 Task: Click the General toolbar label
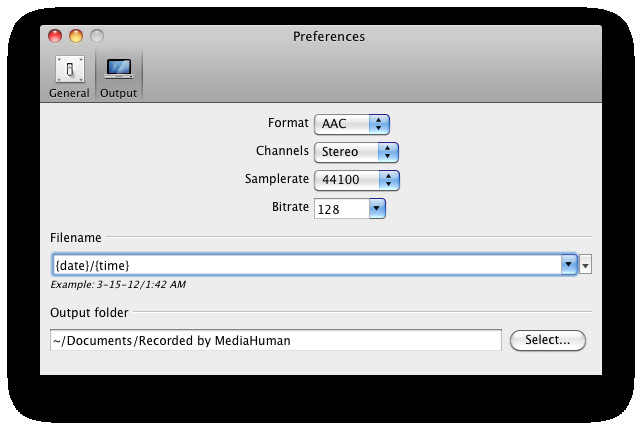click(x=69, y=93)
